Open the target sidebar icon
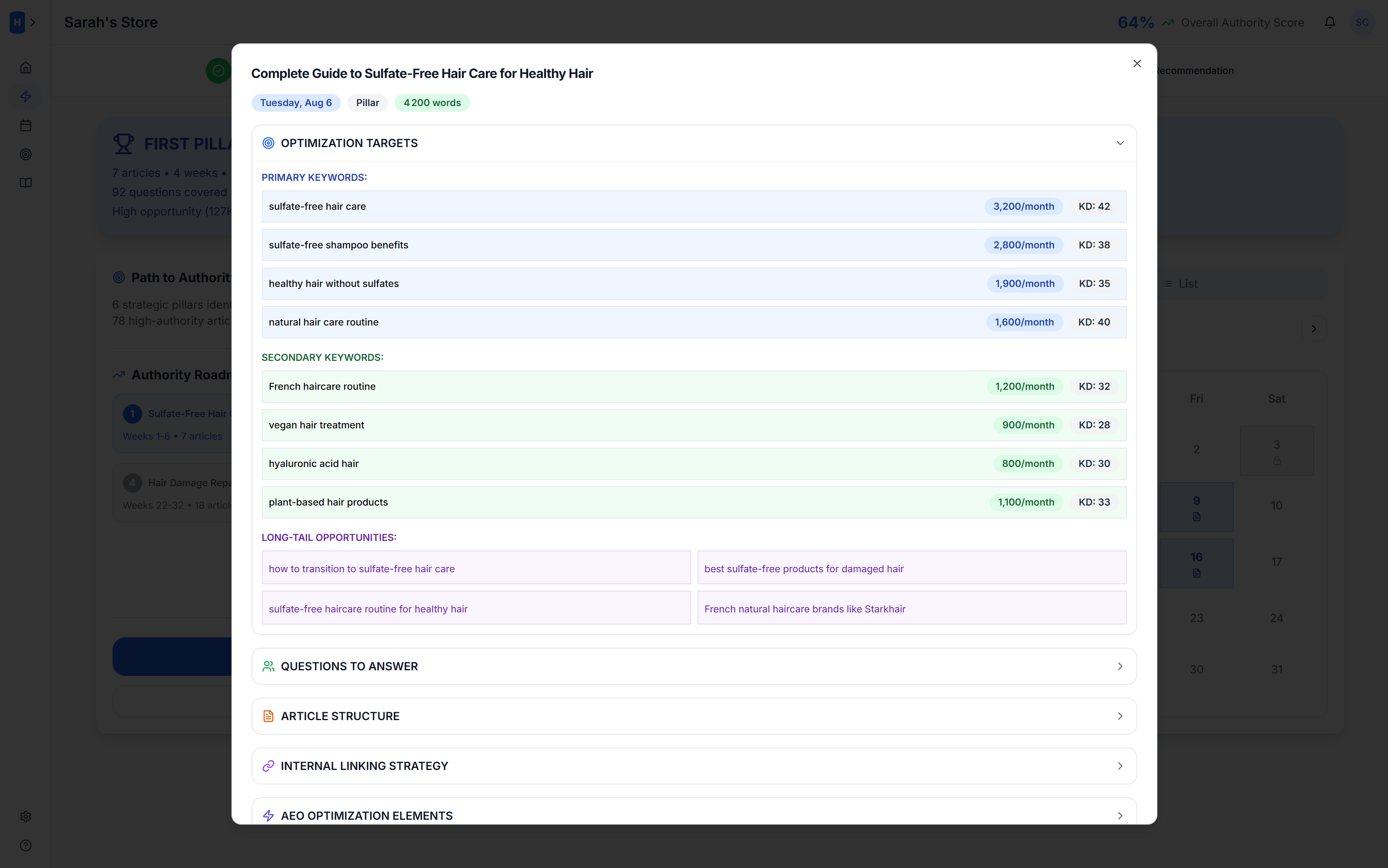1388x868 pixels. 26,154
